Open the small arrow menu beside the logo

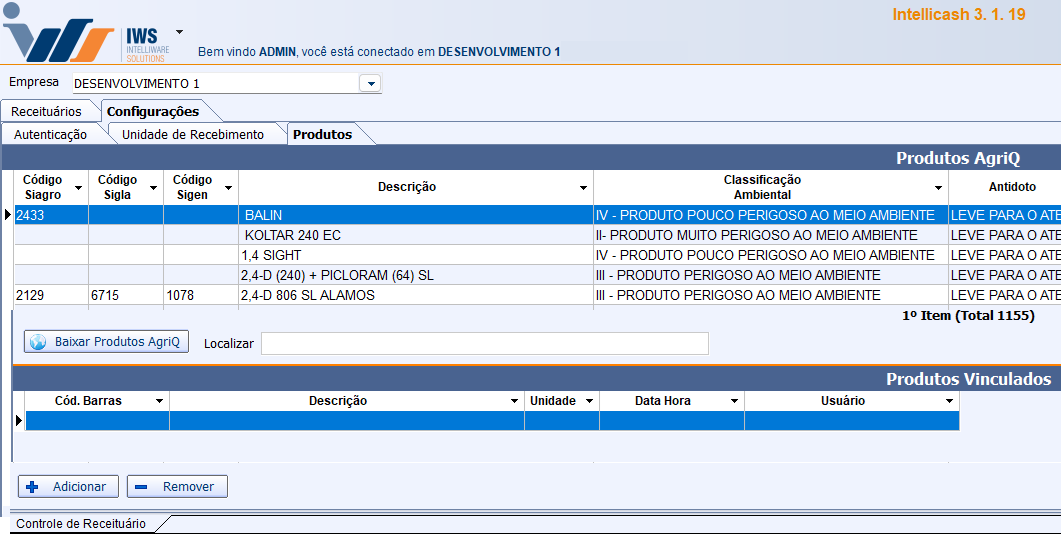[x=179, y=32]
